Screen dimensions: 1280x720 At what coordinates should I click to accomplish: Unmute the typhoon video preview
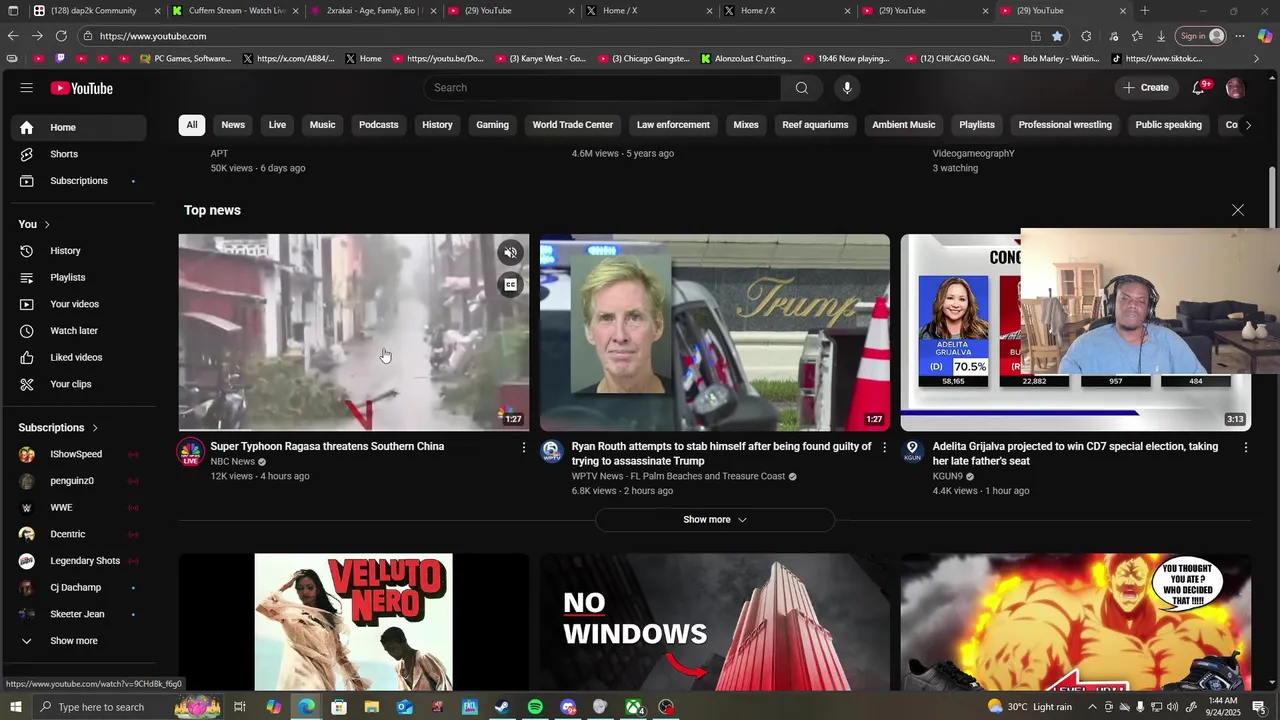point(510,253)
